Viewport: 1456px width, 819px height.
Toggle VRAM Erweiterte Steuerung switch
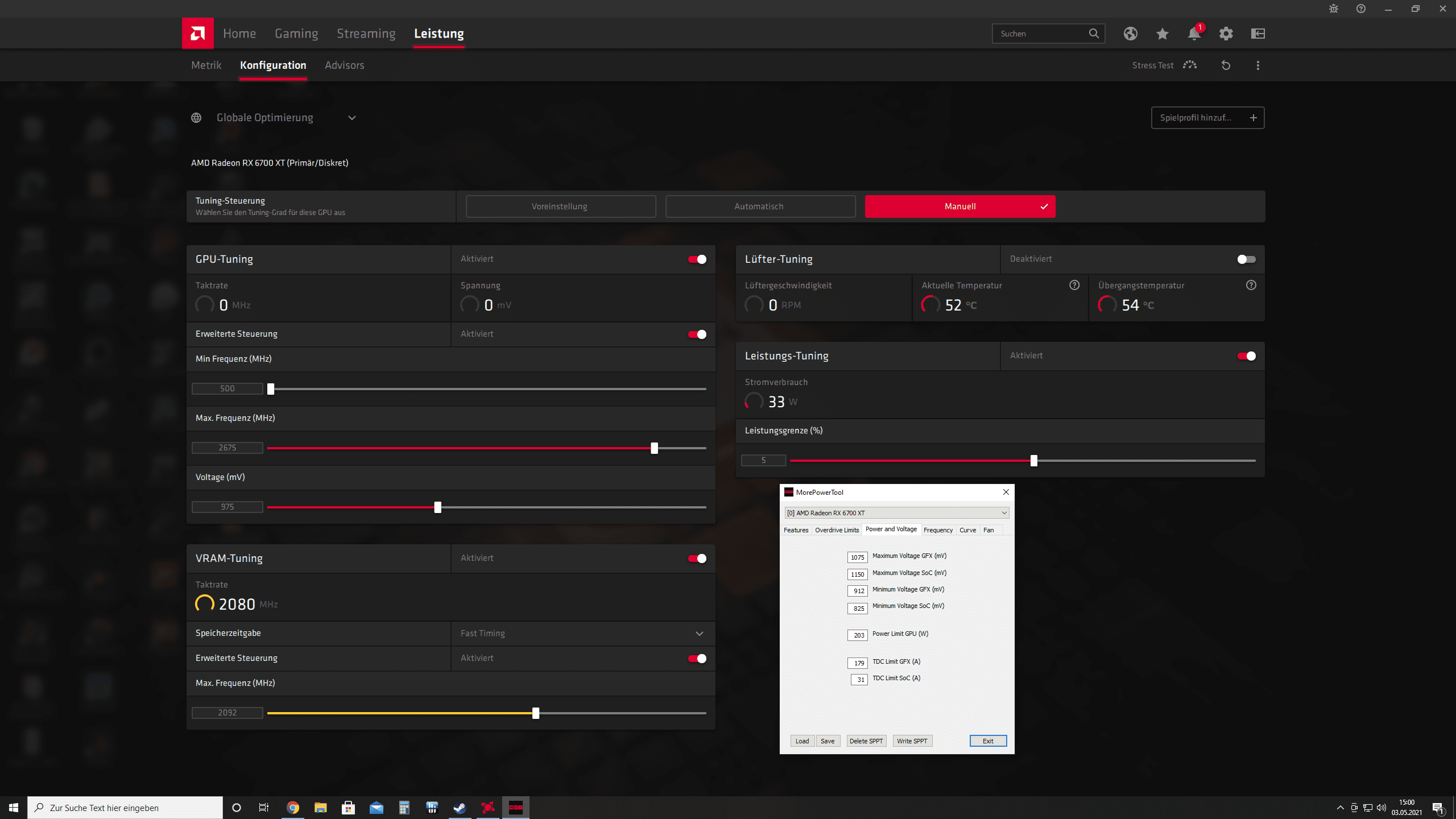click(x=697, y=659)
